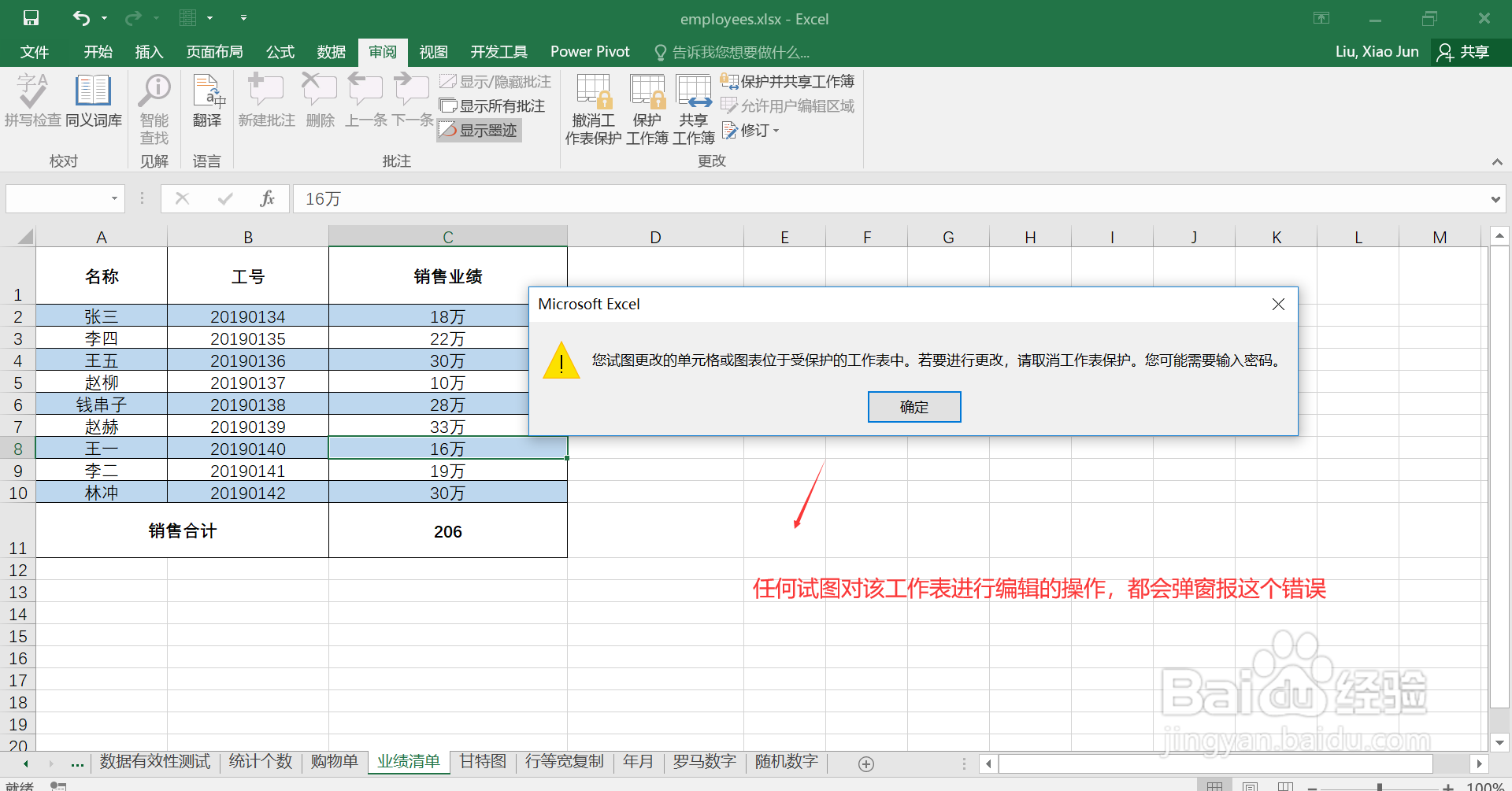
Task: Click the zoom slider handle
Action: [1379, 786]
